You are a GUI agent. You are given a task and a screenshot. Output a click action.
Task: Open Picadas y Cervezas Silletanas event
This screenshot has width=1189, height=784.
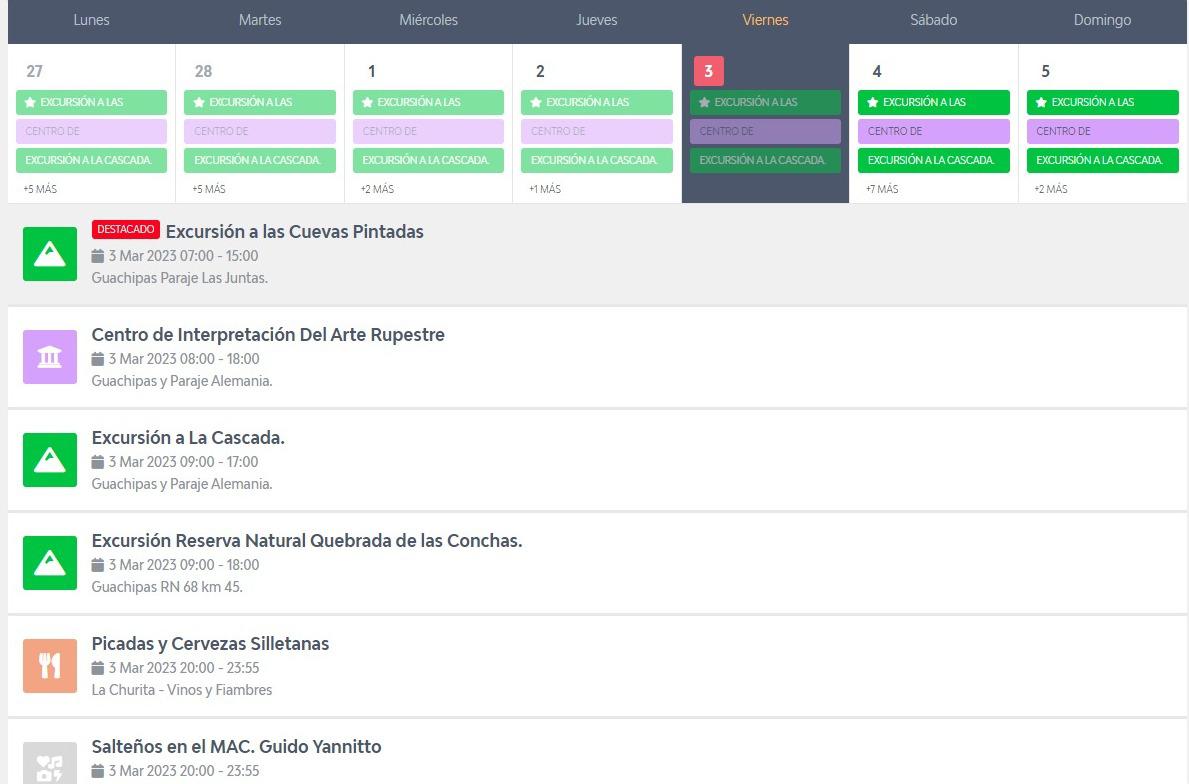coord(210,644)
